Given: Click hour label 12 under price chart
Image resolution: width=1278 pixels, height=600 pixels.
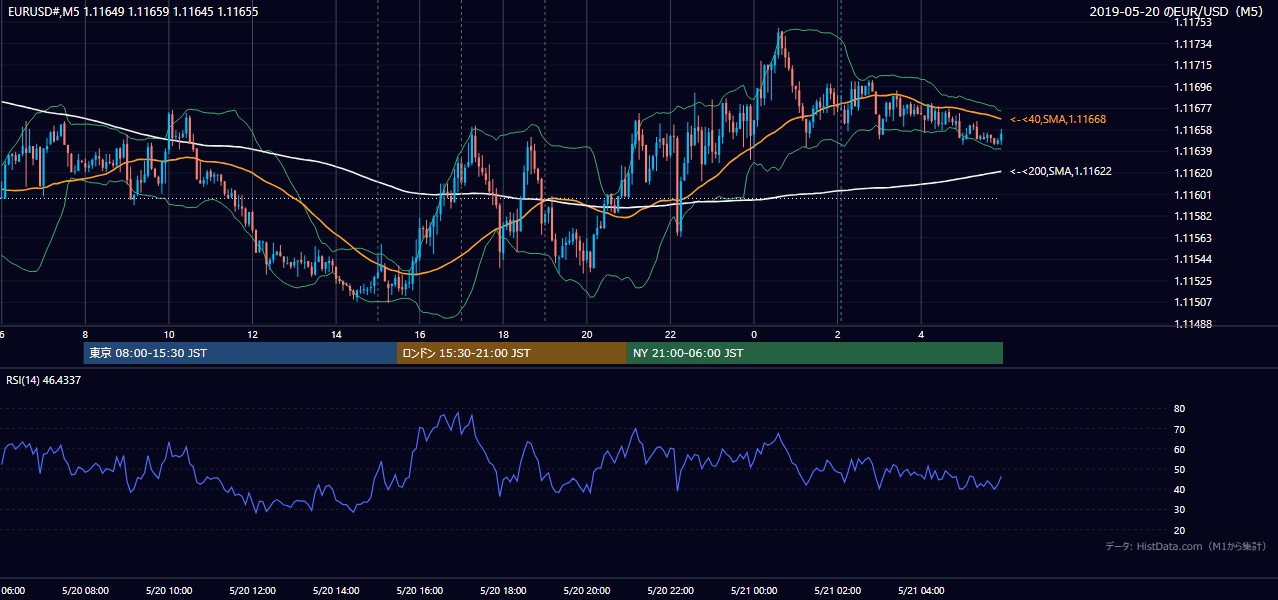Looking at the screenshot, I should pos(253,334).
